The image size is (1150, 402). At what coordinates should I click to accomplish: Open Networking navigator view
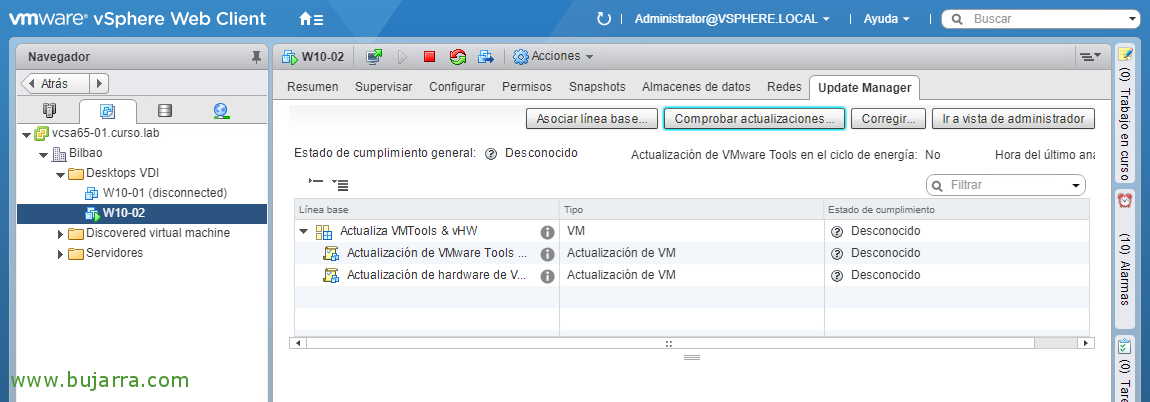[x=221, y=111]
